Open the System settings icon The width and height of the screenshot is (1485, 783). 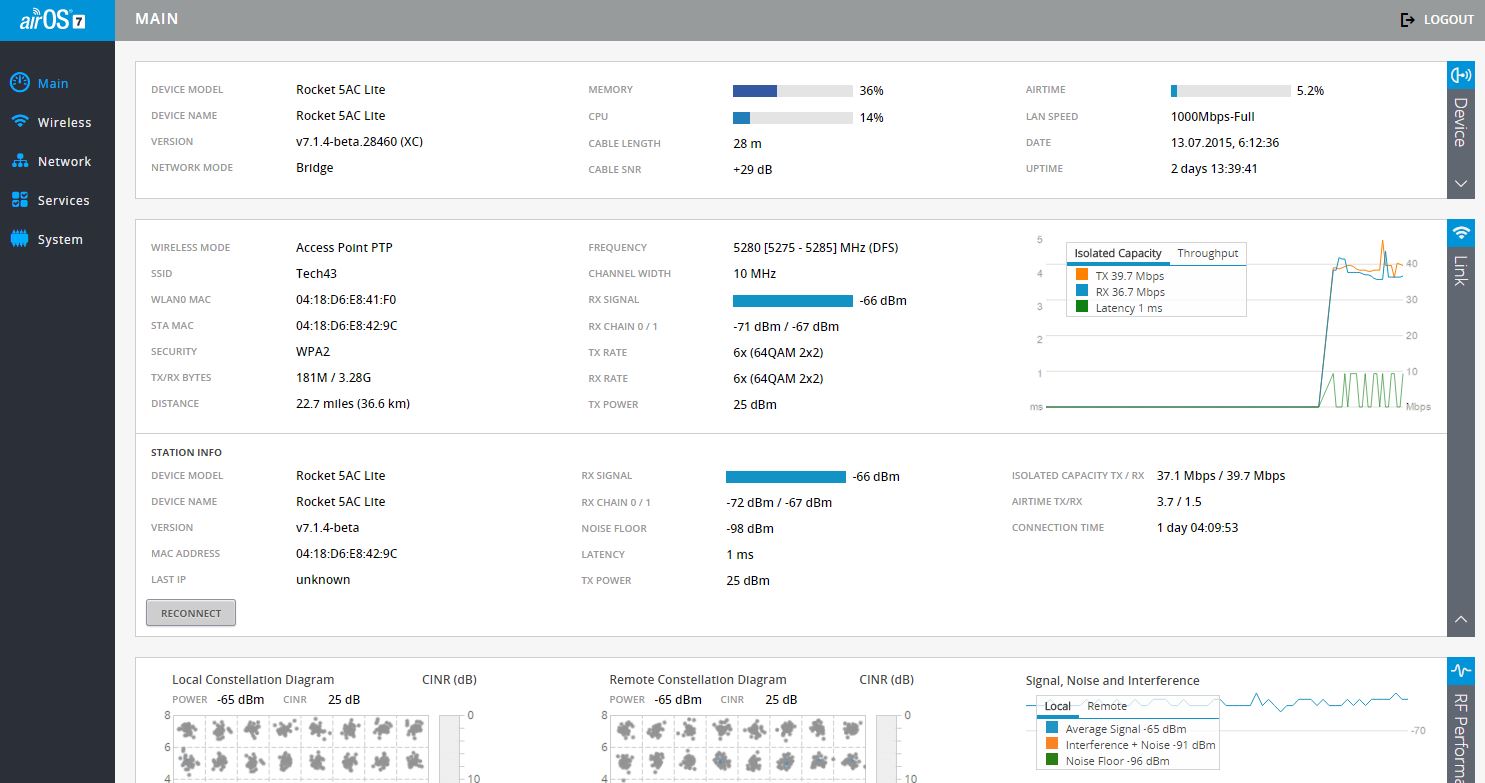click(x=18, y=239)
